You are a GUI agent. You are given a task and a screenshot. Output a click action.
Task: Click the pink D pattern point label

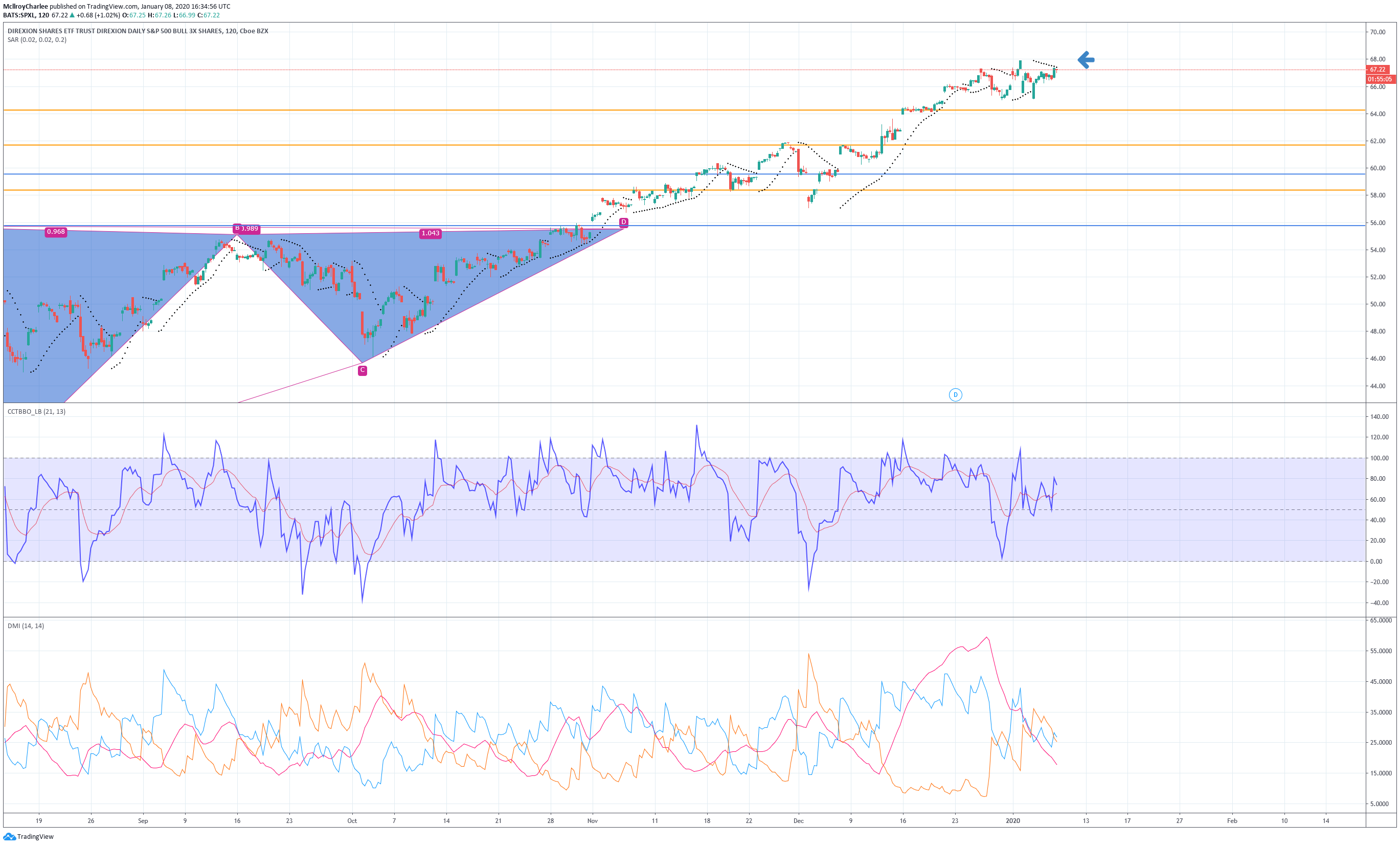[623, 222]
